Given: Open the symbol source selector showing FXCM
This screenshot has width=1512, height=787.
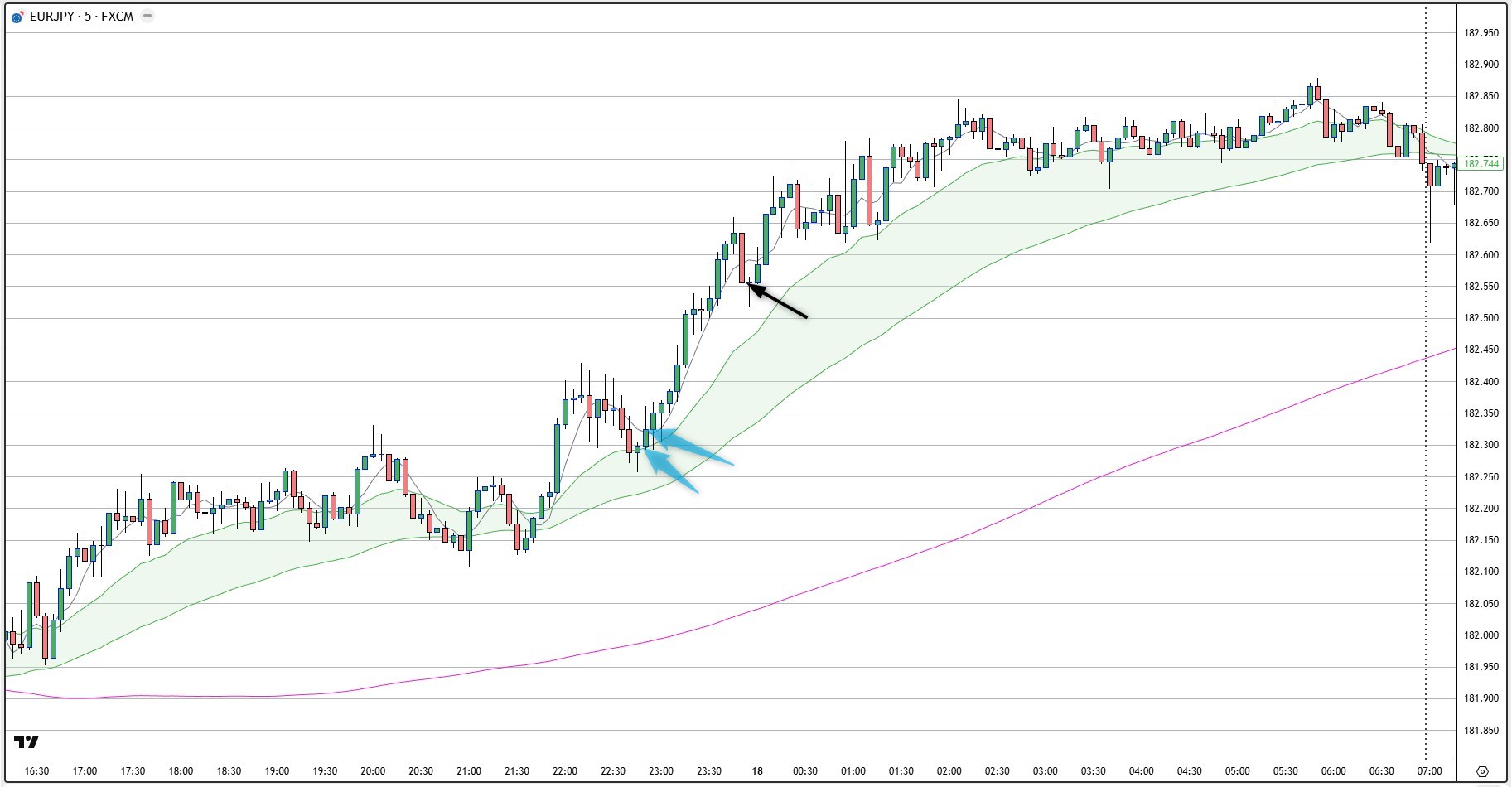Looking at the screenshot, I should click(x=116, y=16).
